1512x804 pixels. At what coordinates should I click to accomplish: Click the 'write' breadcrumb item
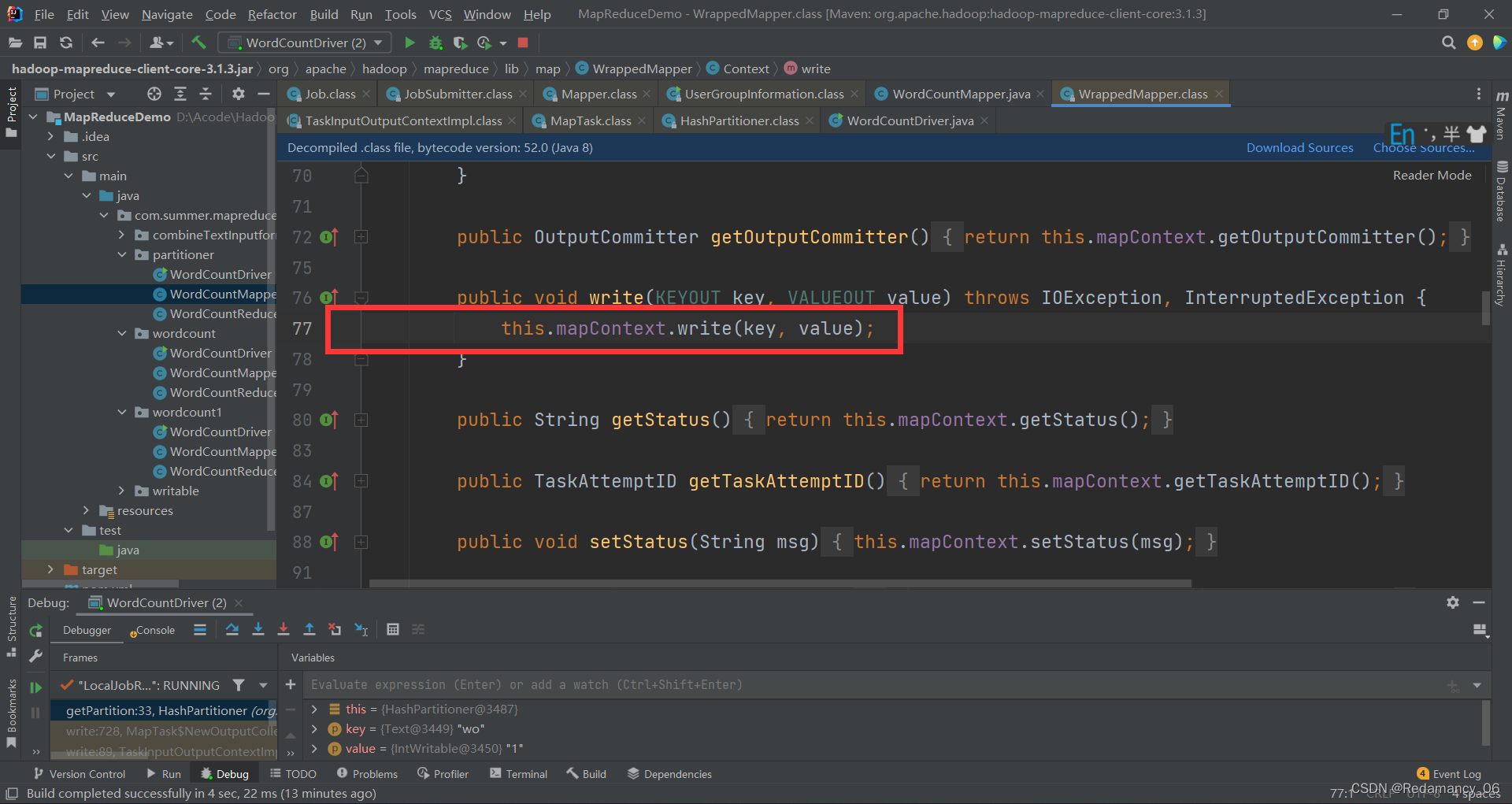(808, 69)
